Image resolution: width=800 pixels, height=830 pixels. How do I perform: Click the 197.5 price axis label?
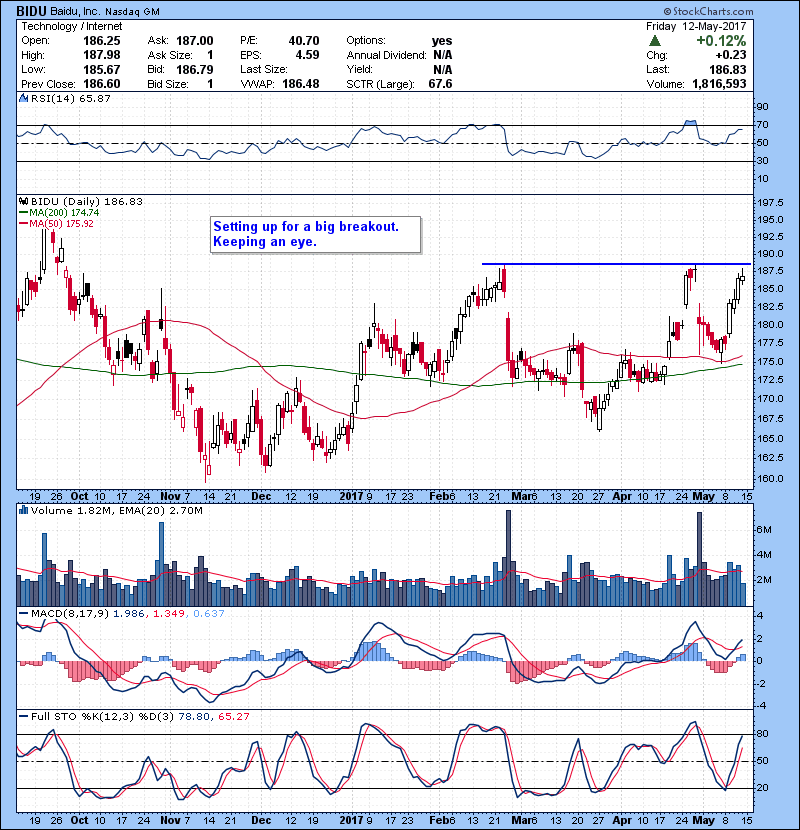pyautogui.click(x=770, y=203)
